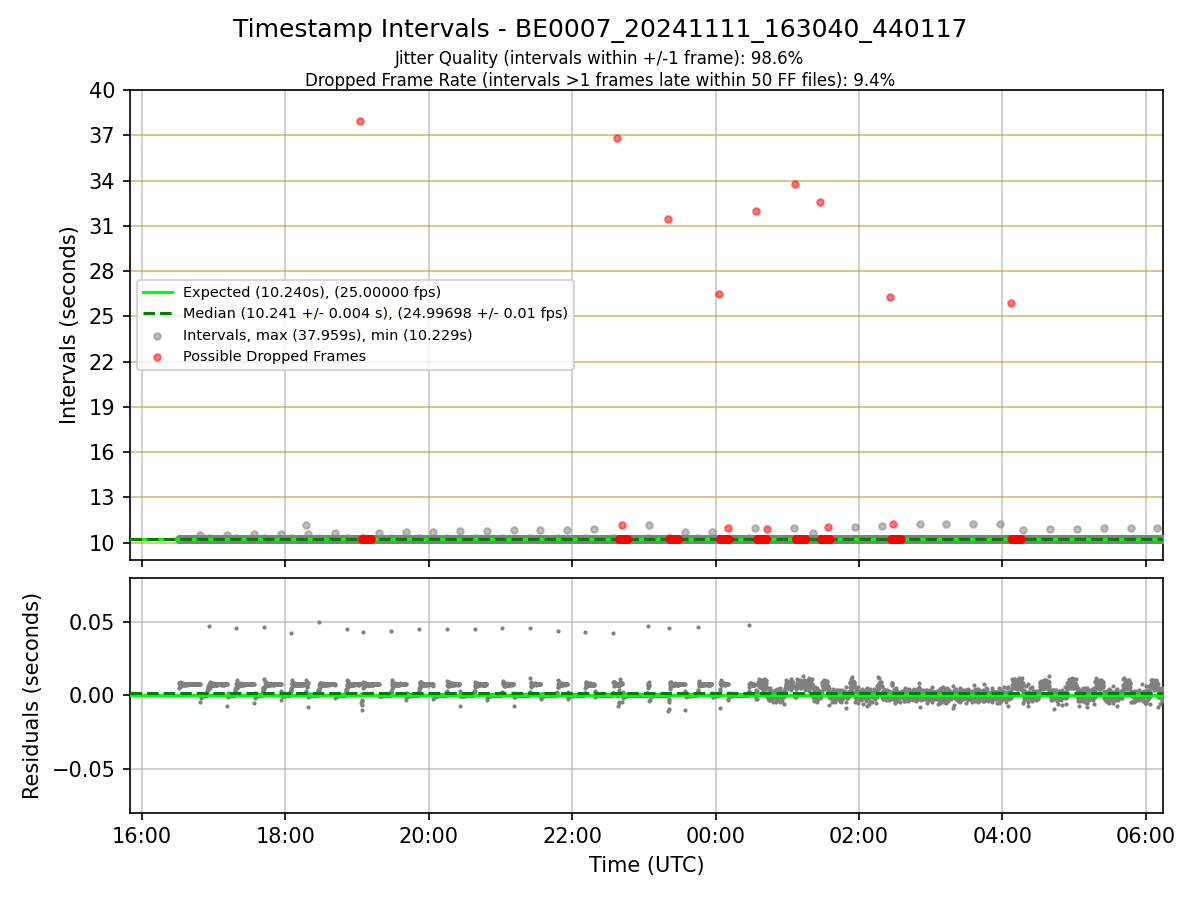Pick the red point near 31.4 seconds before 00:00
Viewport: 1200px width, 900px height.
tap(668, 219)
